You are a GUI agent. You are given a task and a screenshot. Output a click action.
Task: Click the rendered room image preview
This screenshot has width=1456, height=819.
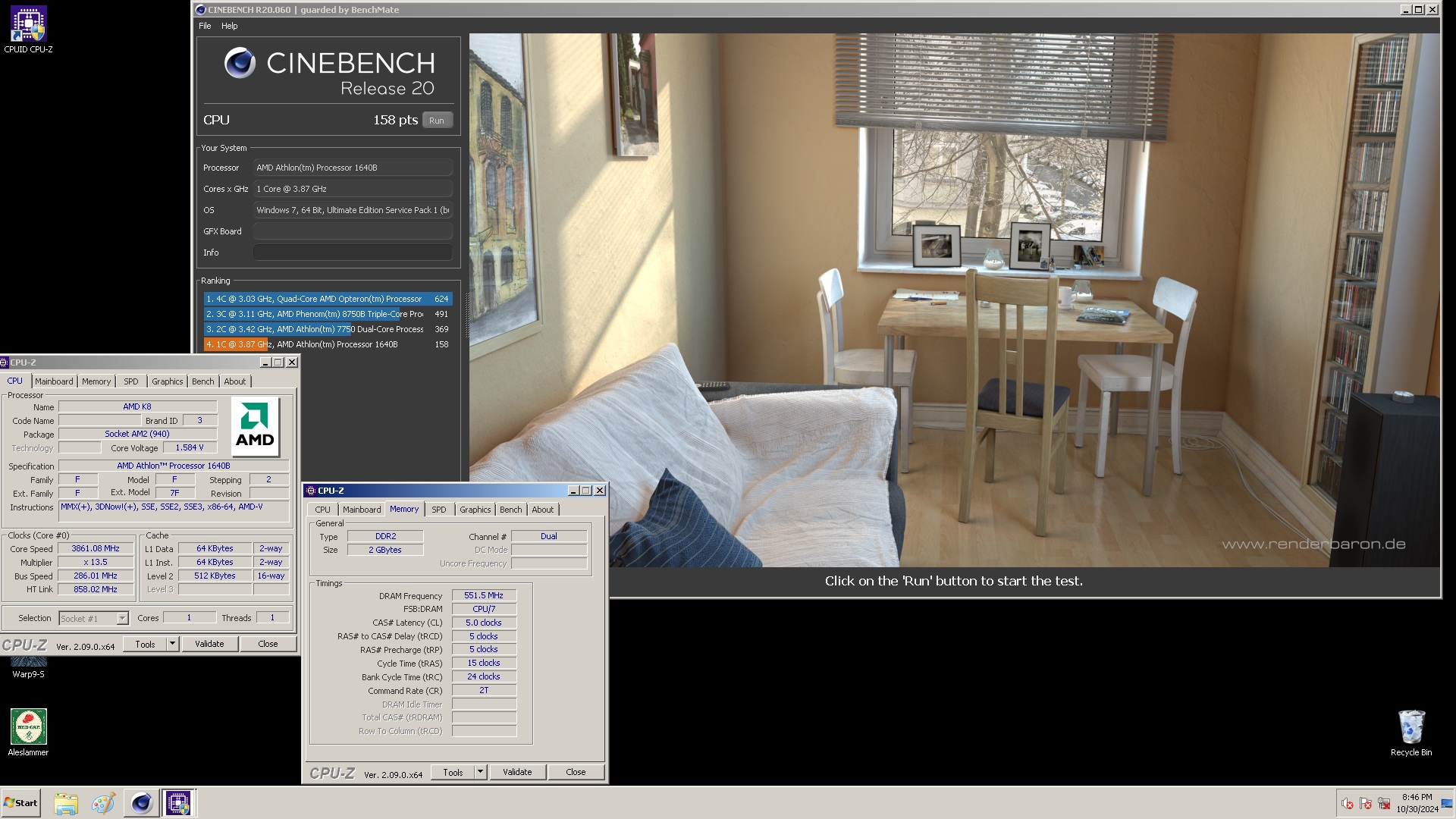pos(954,300)
